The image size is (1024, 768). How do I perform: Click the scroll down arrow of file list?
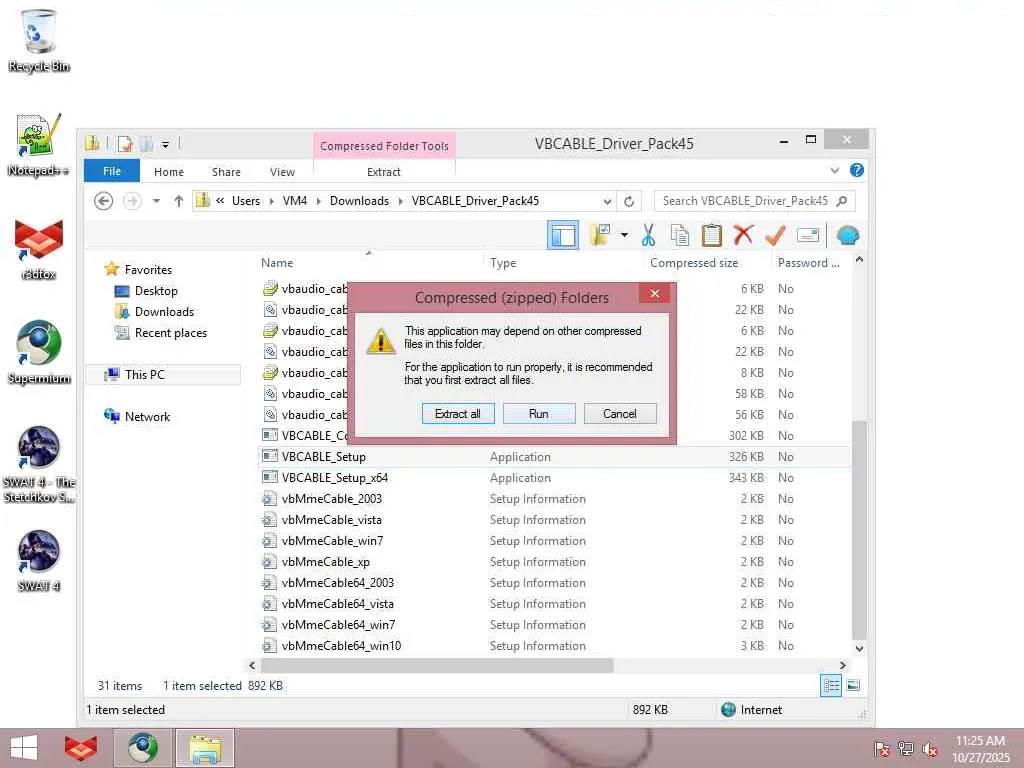(859, 648)
